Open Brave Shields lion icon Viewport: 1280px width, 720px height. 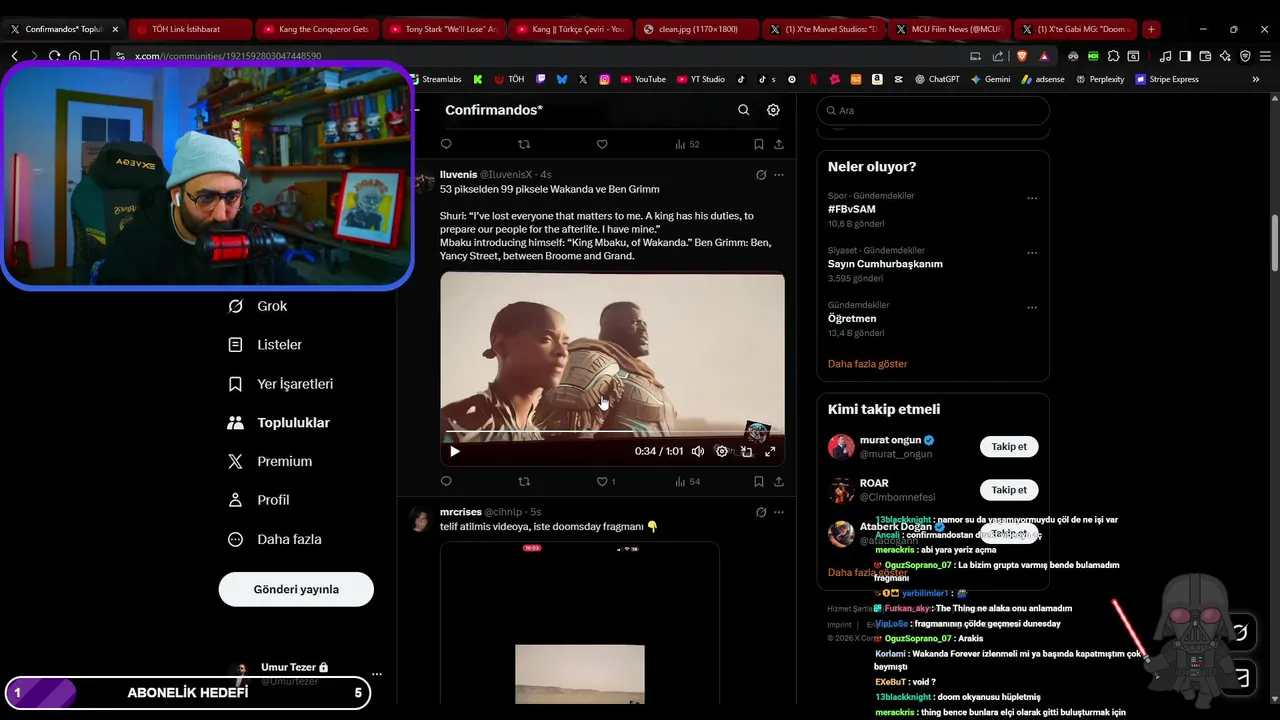1022,56
